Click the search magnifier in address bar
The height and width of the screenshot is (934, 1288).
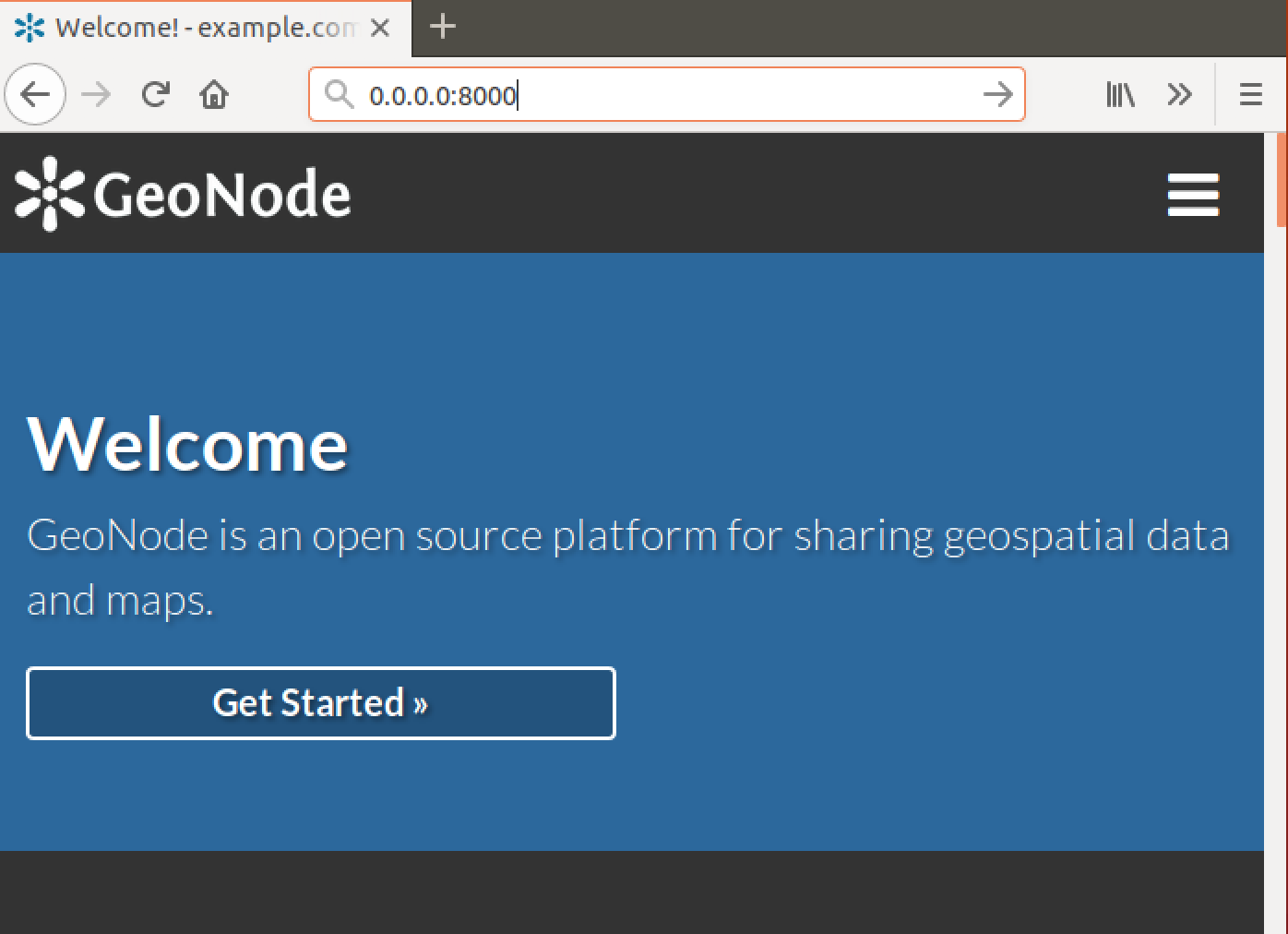pyautogui.click(x=340, y=94)
